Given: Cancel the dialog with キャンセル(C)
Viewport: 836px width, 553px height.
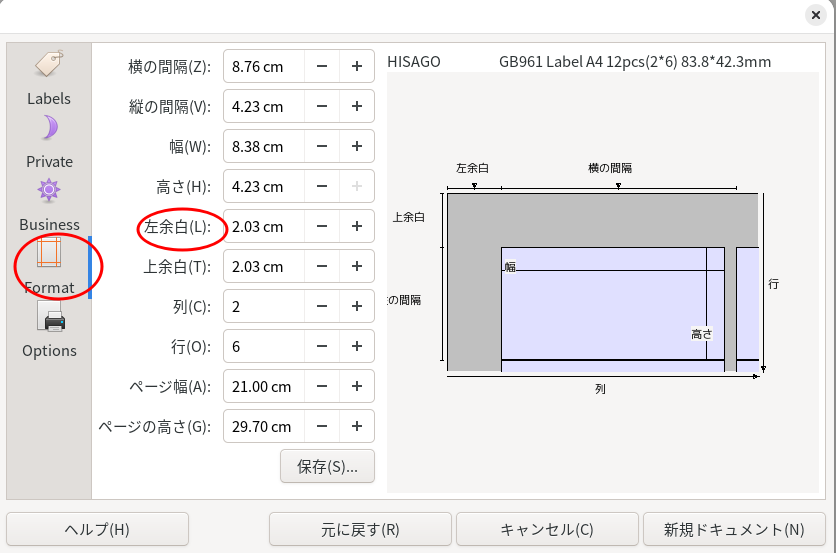Looking at the screenshot, I should (547, 529).
